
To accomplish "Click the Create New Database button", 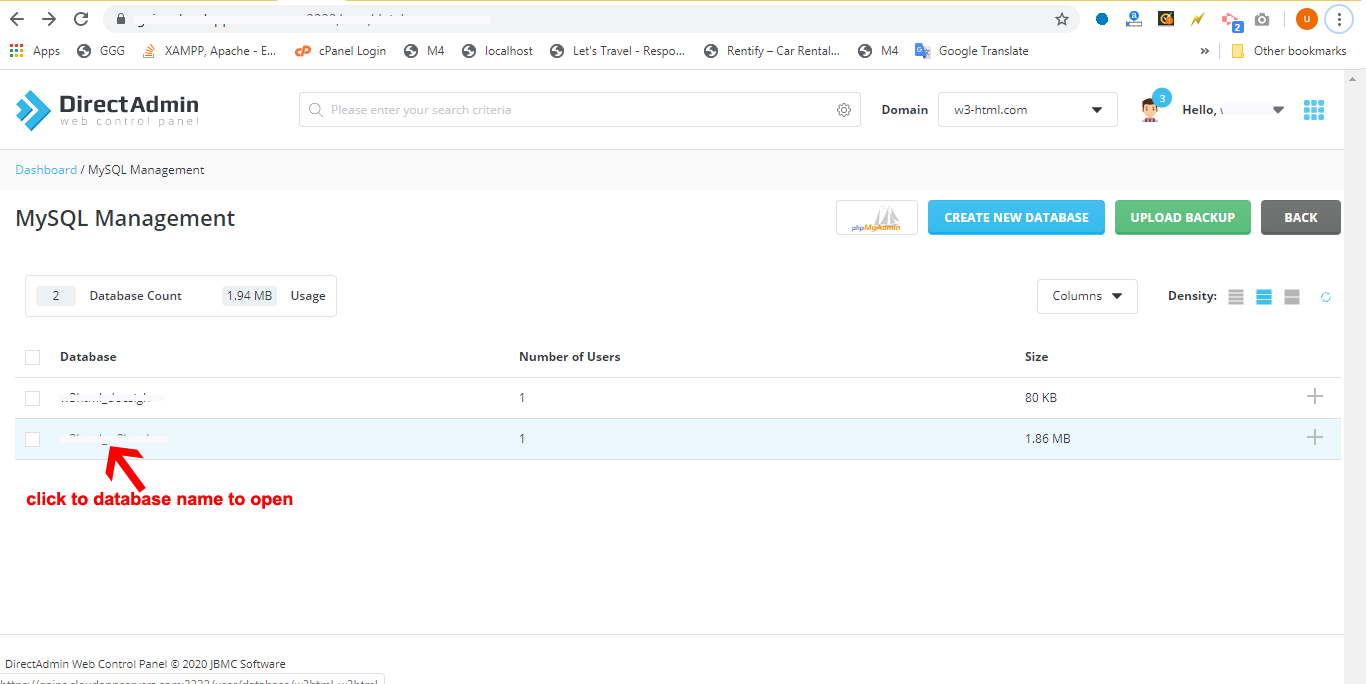I will pos(1016,218).
